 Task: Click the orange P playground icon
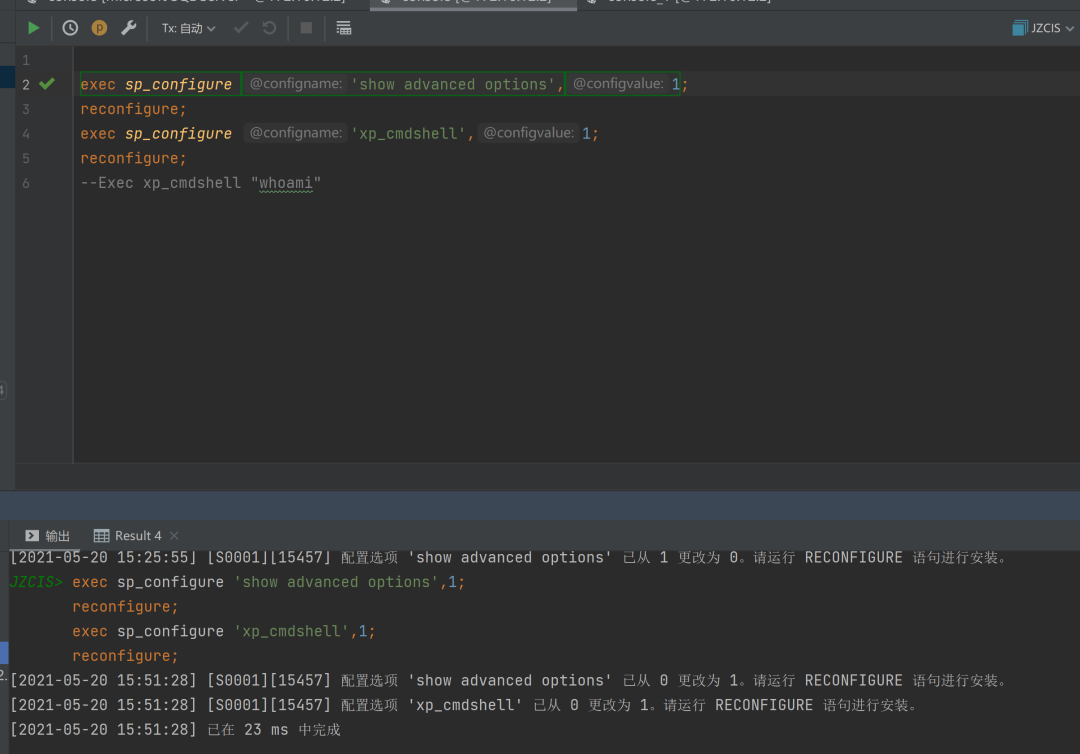(99, 28)
